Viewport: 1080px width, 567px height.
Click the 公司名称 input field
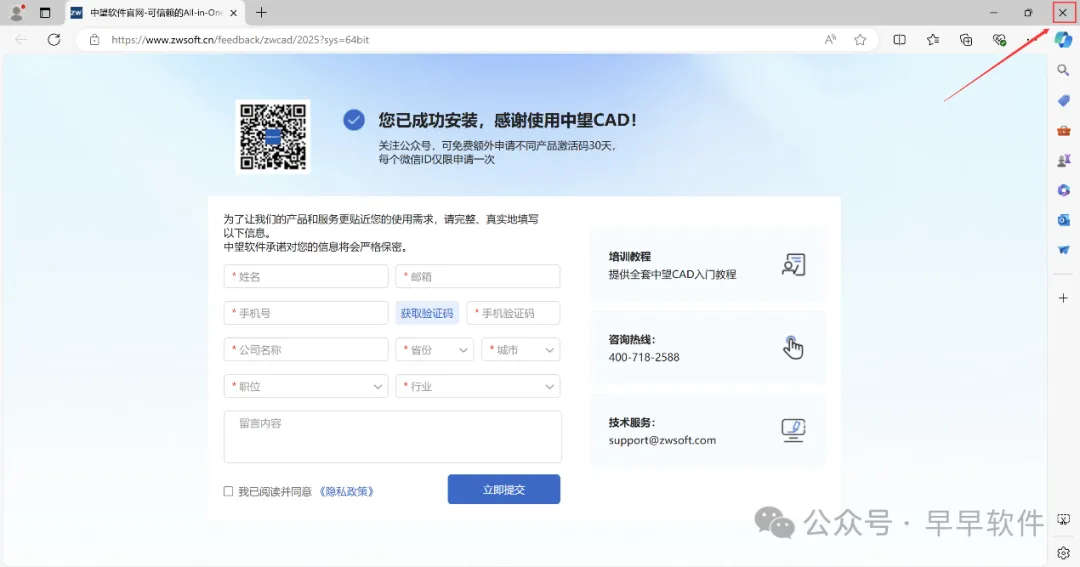point(306,349)
